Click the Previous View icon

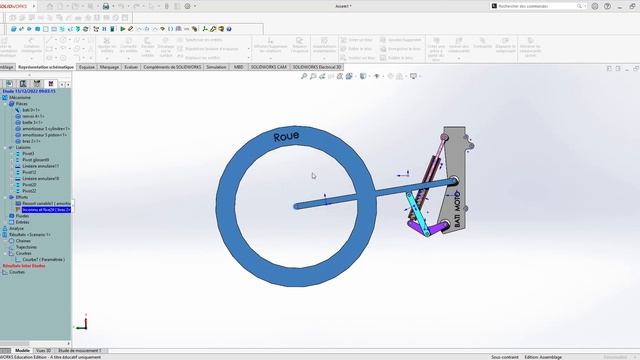tap(322, 76)
